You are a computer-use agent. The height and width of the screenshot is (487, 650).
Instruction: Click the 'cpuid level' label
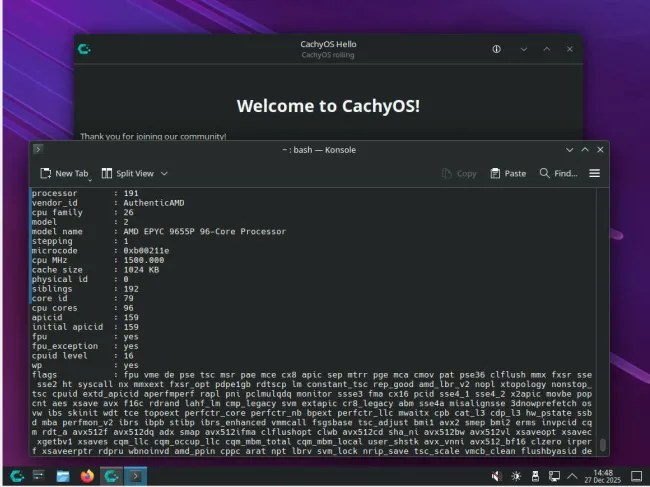click(x=59, y=355)
